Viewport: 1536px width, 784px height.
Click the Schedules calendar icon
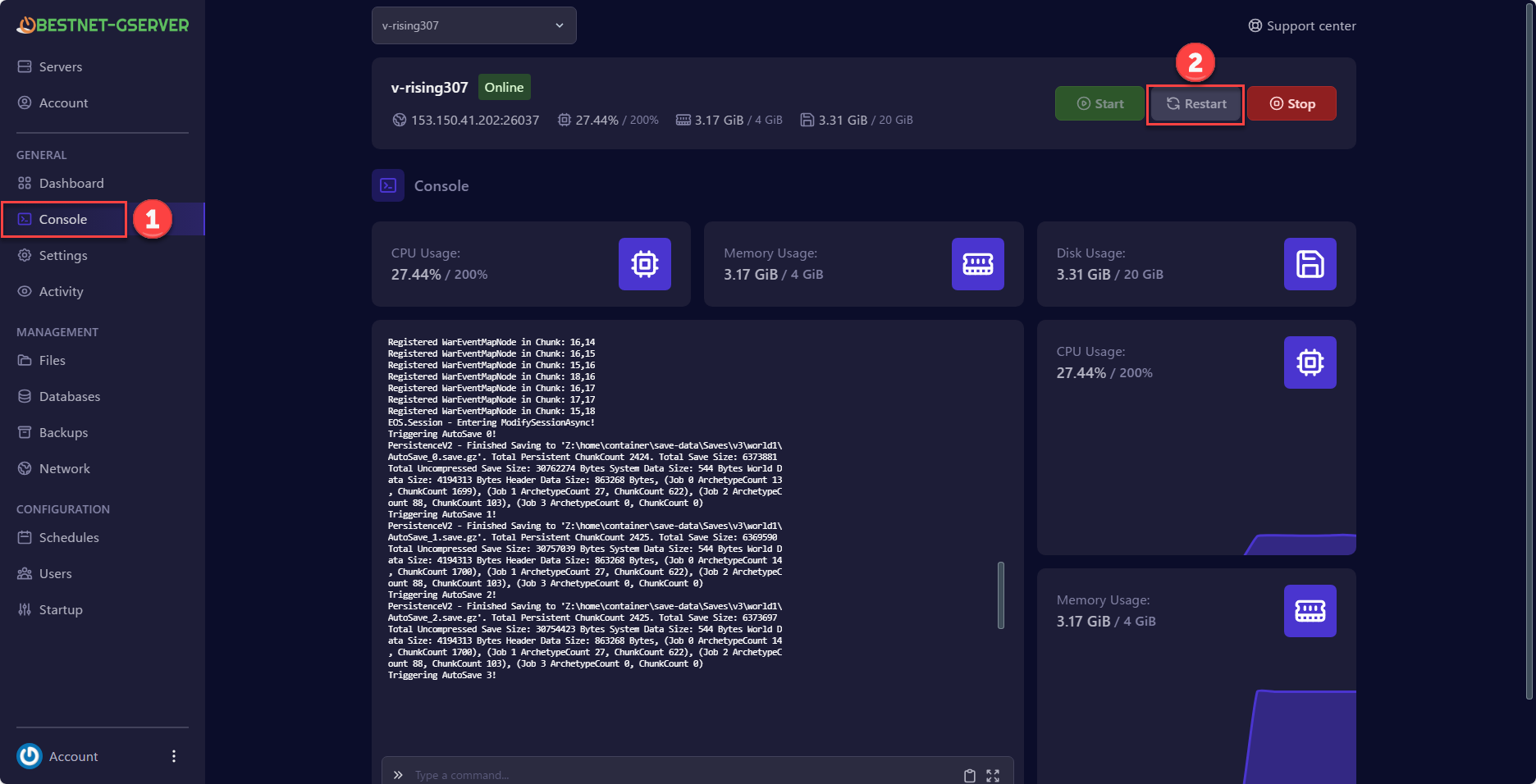(x=25, y=537)
